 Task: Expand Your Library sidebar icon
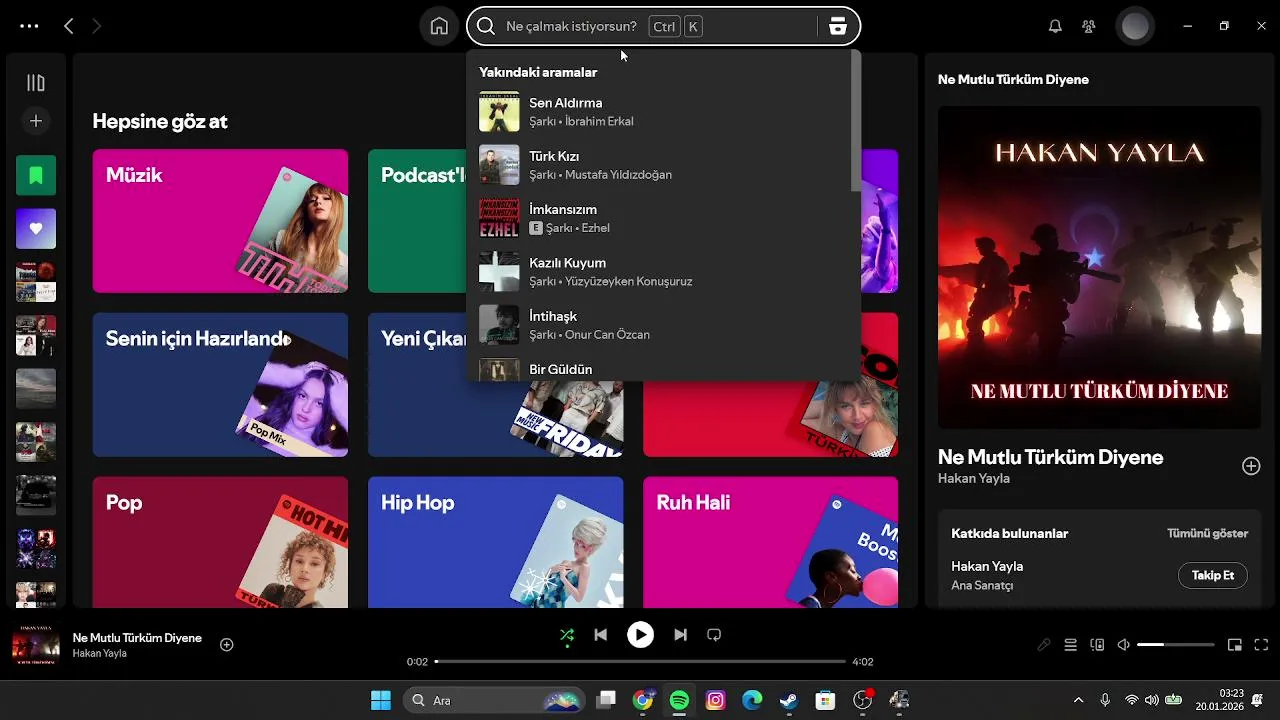pyautogui.click(x=36, y=83)
